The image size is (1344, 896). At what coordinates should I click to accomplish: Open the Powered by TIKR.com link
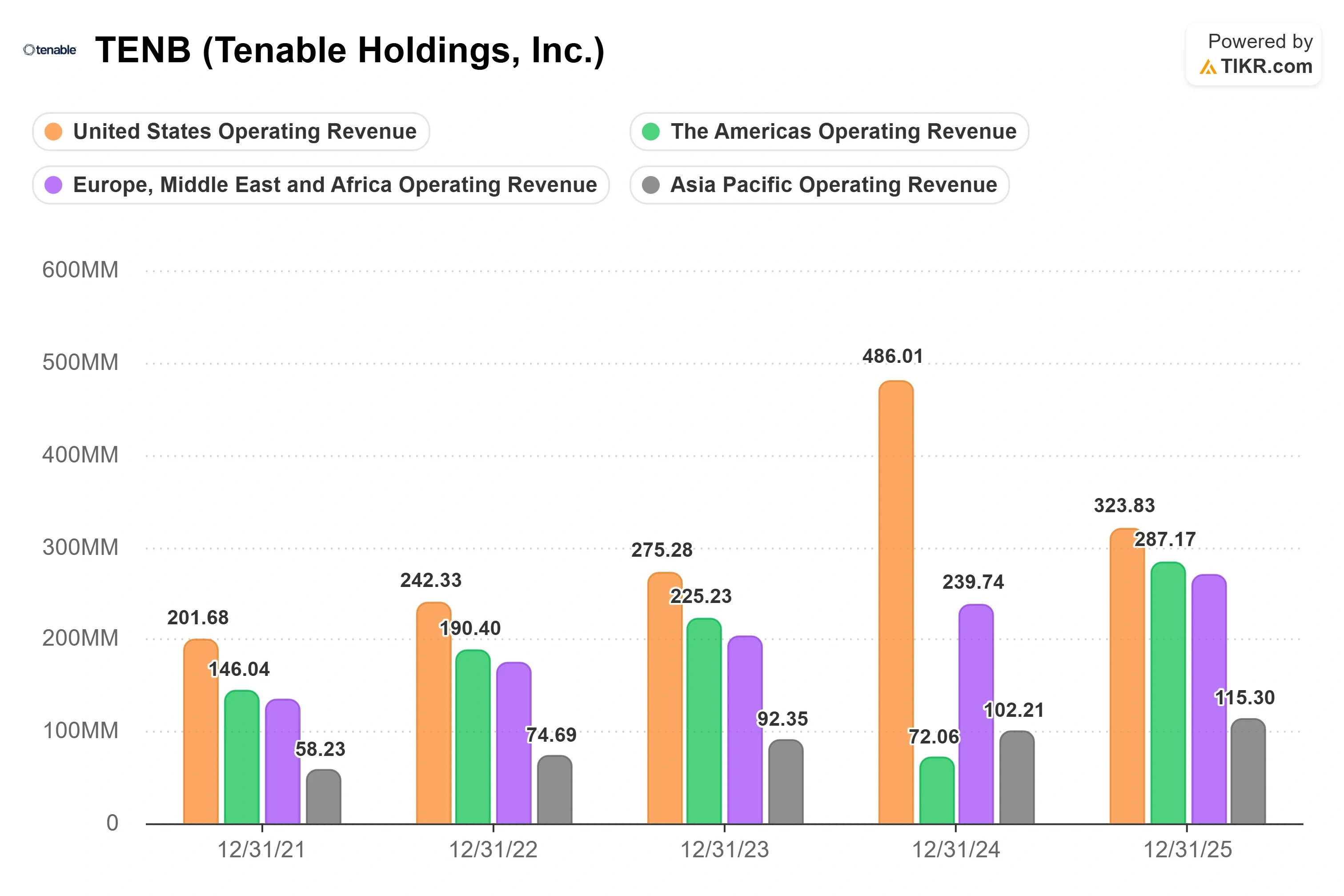[x=1253, y=54]
